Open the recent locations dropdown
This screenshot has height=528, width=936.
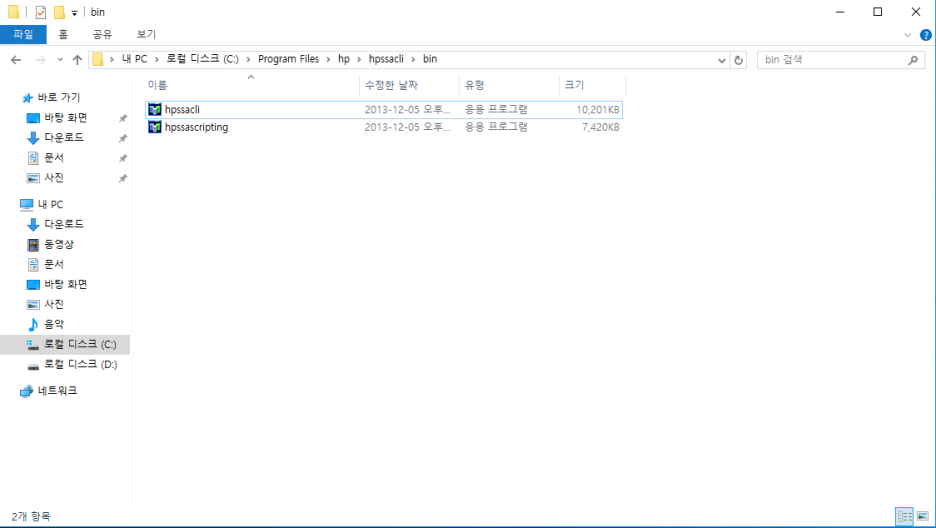click(60, 60)
